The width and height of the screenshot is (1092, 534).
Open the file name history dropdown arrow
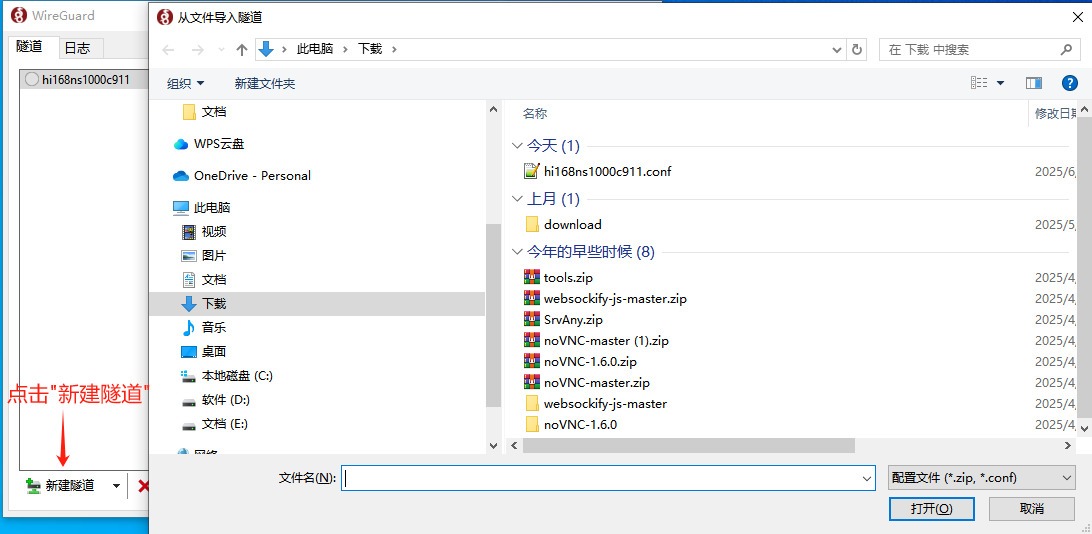[x=868, y=478]
